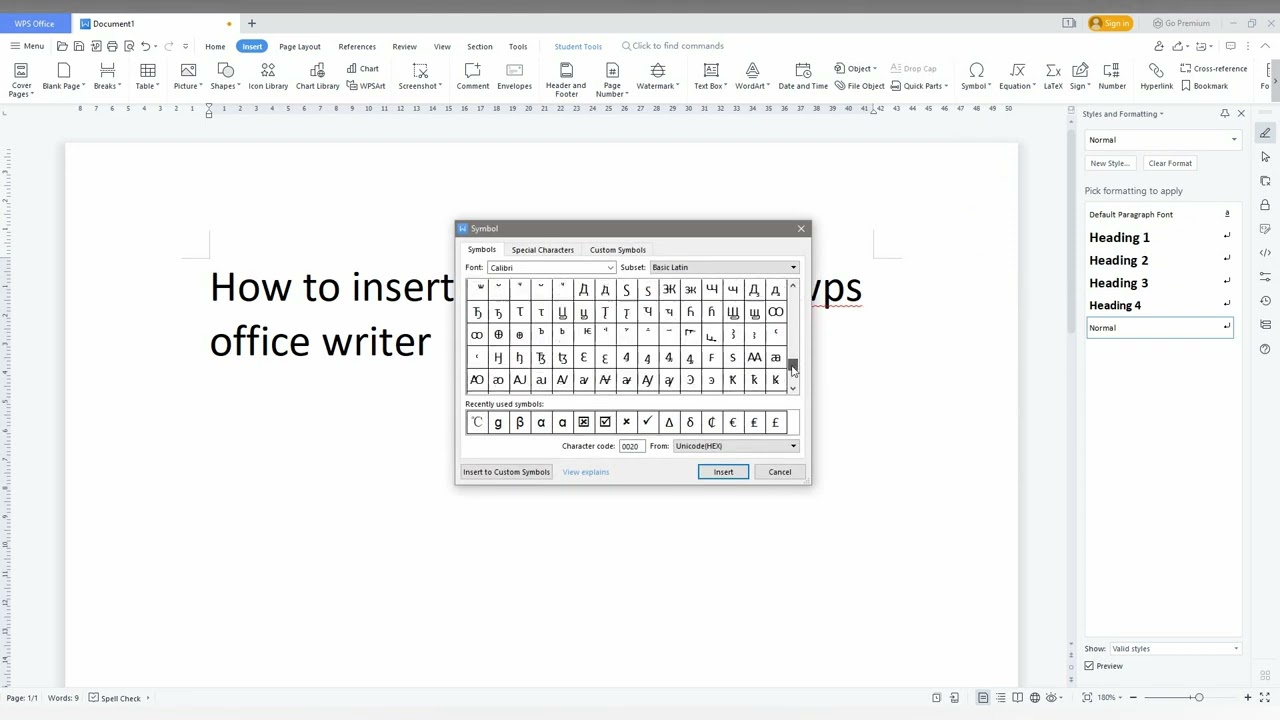The width and height of the screenshot is (1280, 720).
Task: Click the symbol grid scrollbar thumb
Action: [793, 367]
